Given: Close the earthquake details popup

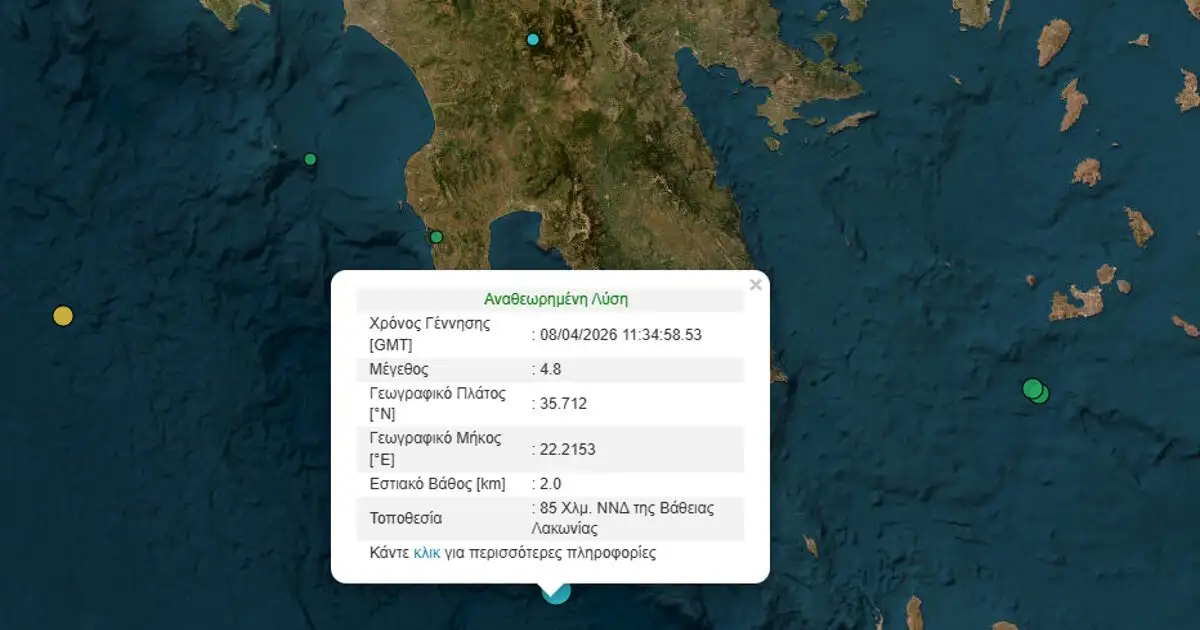Looking at the screenshot, I should pos(755,283).
